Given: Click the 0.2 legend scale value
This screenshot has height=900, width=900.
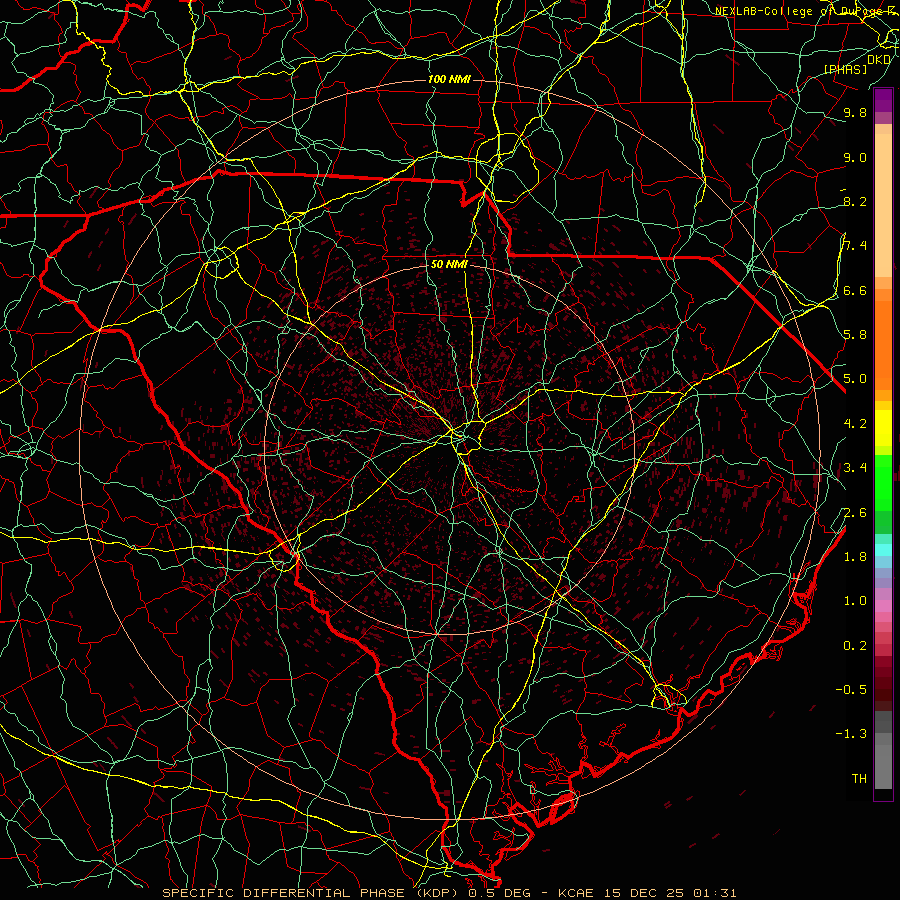Looking at the screenshot, I should (x=855, y=645).
